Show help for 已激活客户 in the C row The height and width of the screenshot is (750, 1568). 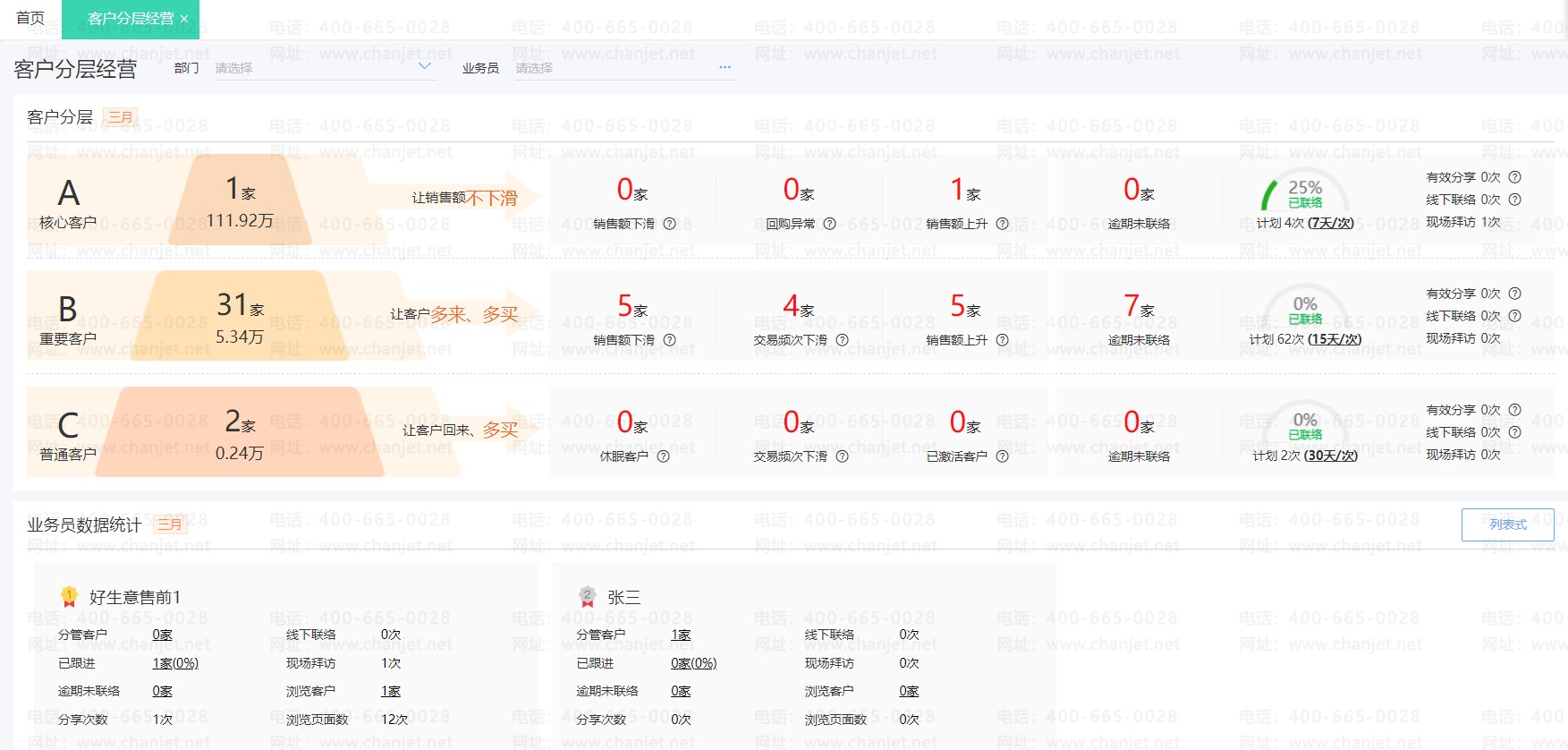tap(1002, 456)
